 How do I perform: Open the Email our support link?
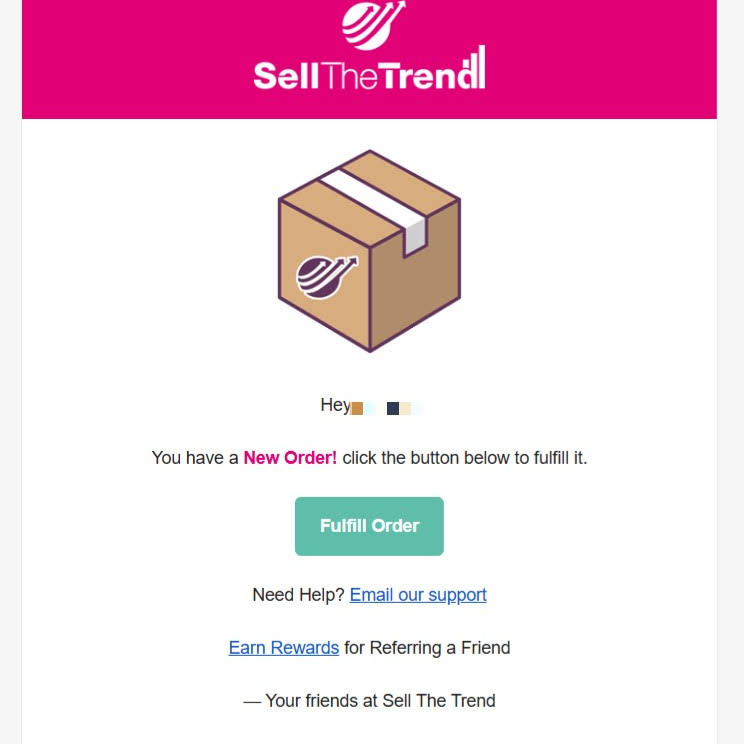[x=418, y=595]
